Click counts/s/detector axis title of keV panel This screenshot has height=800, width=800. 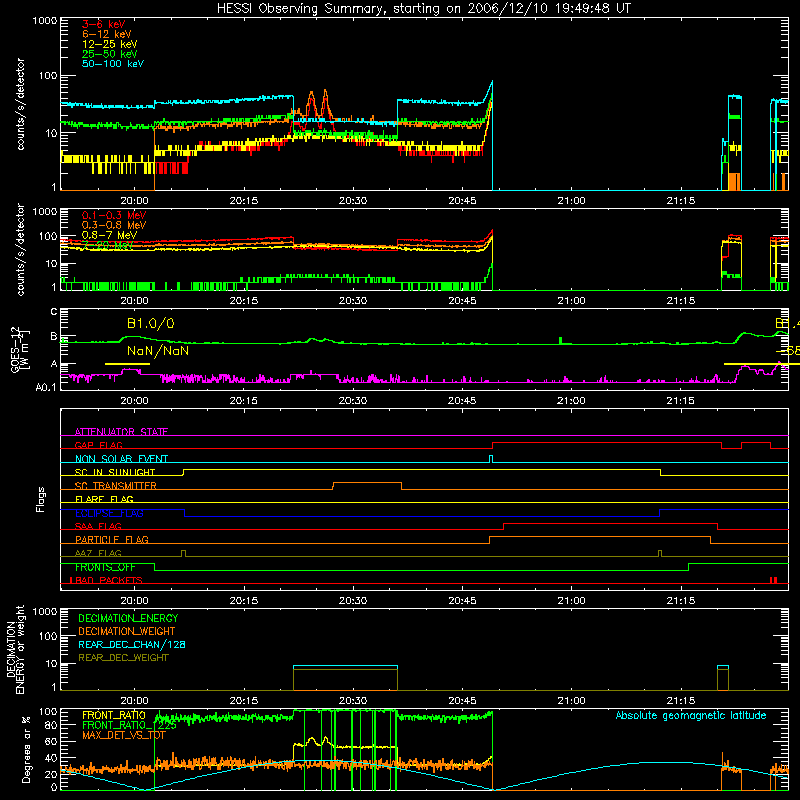click(20, 104)
